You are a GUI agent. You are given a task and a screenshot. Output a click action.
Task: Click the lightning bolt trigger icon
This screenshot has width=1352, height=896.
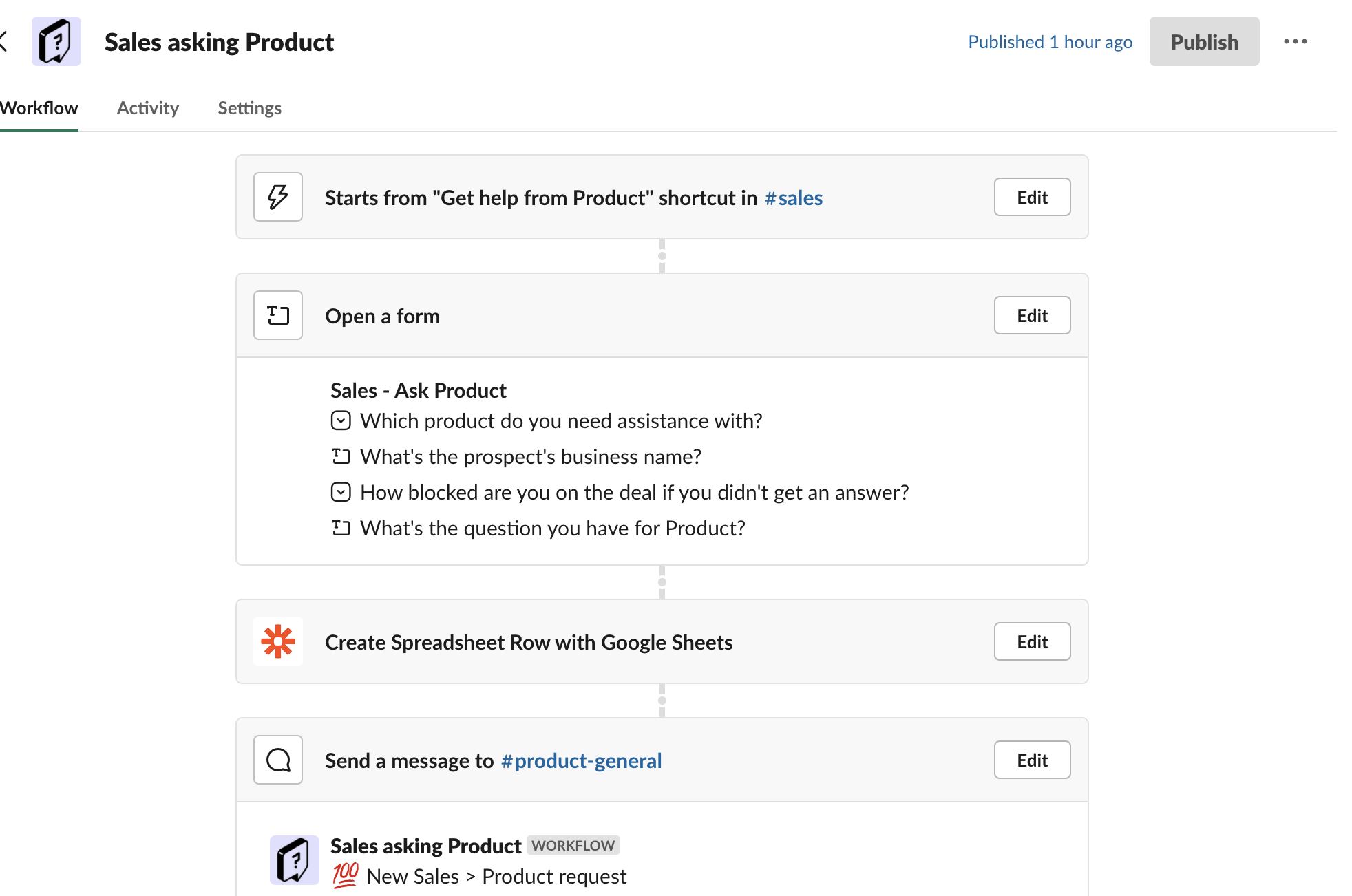[278, 197]
